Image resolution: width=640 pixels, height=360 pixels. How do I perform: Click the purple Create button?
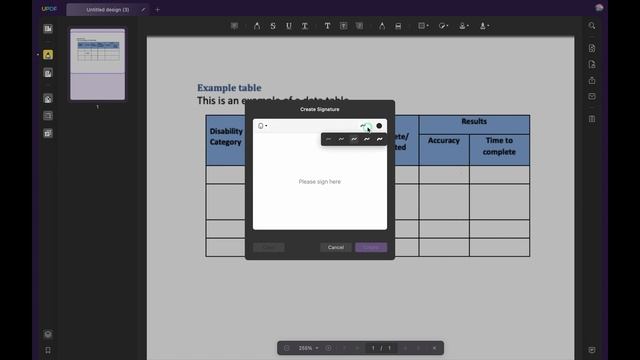[371, 247]
